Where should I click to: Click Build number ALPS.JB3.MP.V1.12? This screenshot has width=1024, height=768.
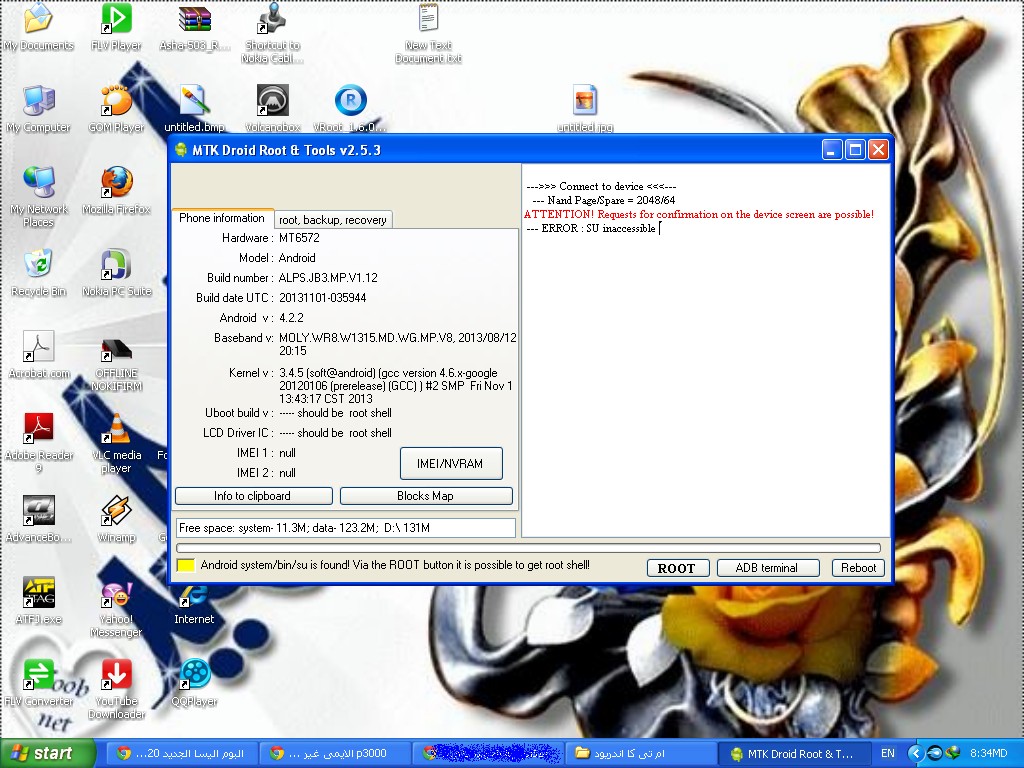[328, 278]
